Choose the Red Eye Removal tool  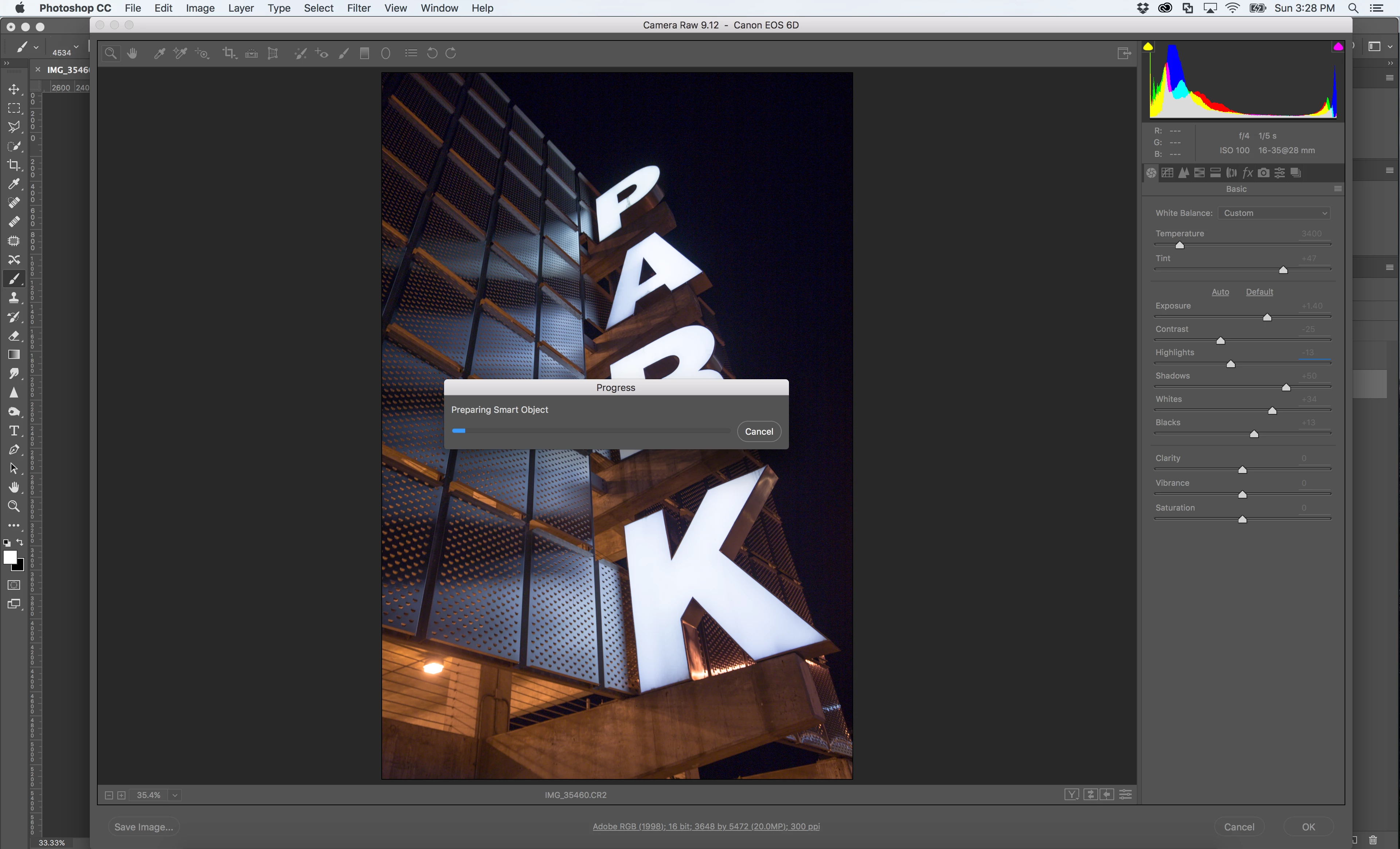(x=322, y=53)
